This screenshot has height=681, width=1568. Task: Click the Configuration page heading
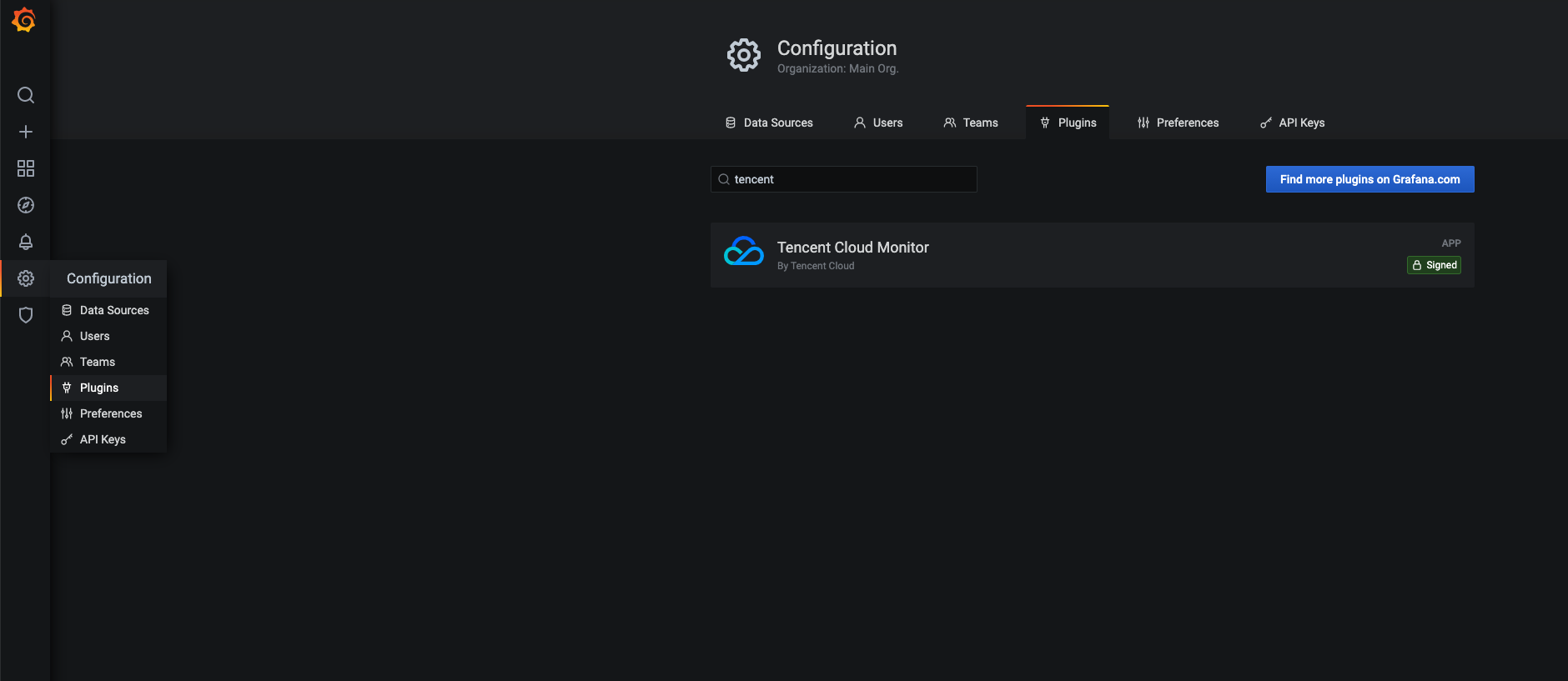(x=837, y=48)
